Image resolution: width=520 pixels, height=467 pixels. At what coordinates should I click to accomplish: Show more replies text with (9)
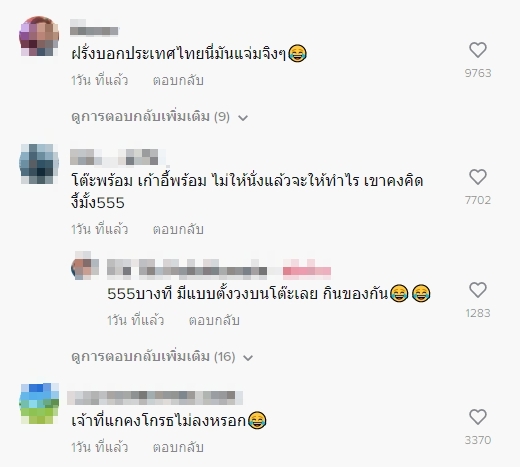coord(150,117)
